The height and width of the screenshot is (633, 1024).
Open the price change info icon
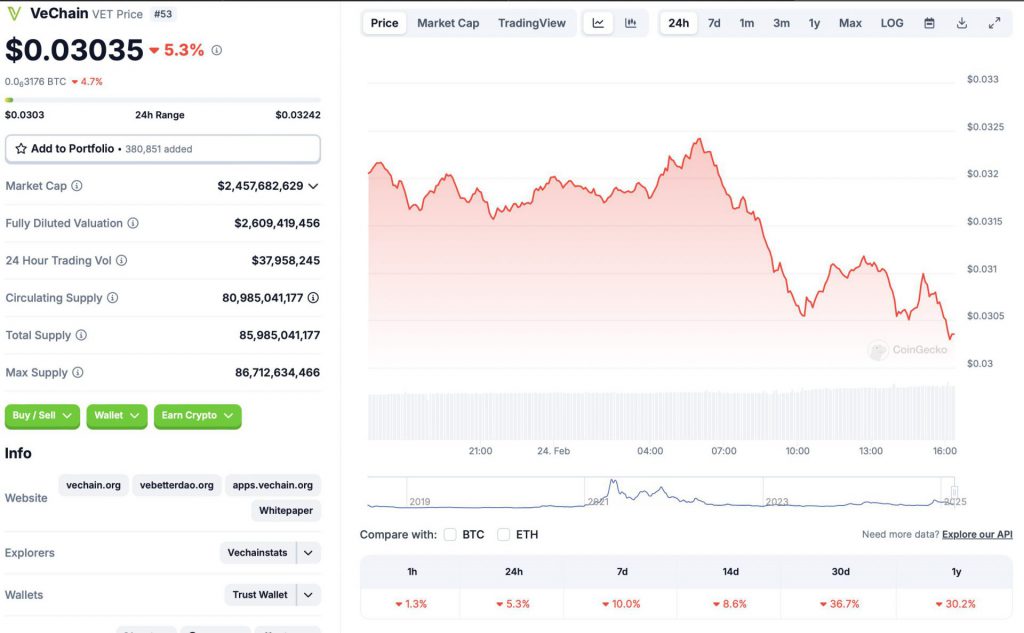[x=217, y=50]
